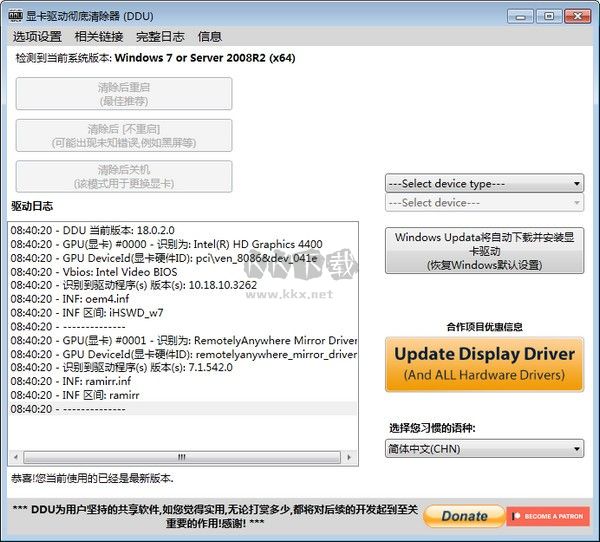Image resolution: width=600 pixels, height=542 pixels.
Task: Click the Windows Update 恢复默认设置 button
Action: (x=484, y=251)
